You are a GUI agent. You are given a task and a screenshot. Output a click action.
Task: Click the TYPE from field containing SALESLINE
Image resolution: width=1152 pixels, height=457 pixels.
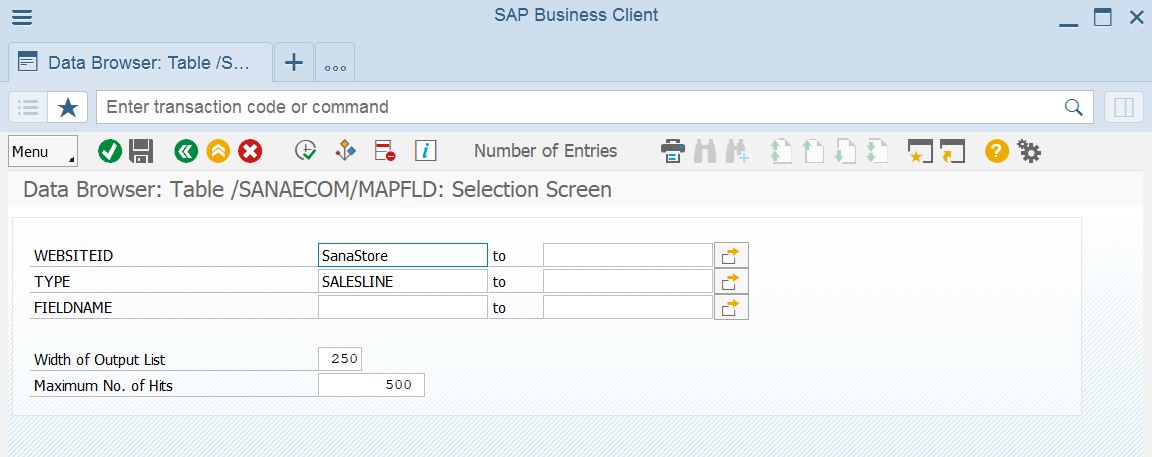403,281
